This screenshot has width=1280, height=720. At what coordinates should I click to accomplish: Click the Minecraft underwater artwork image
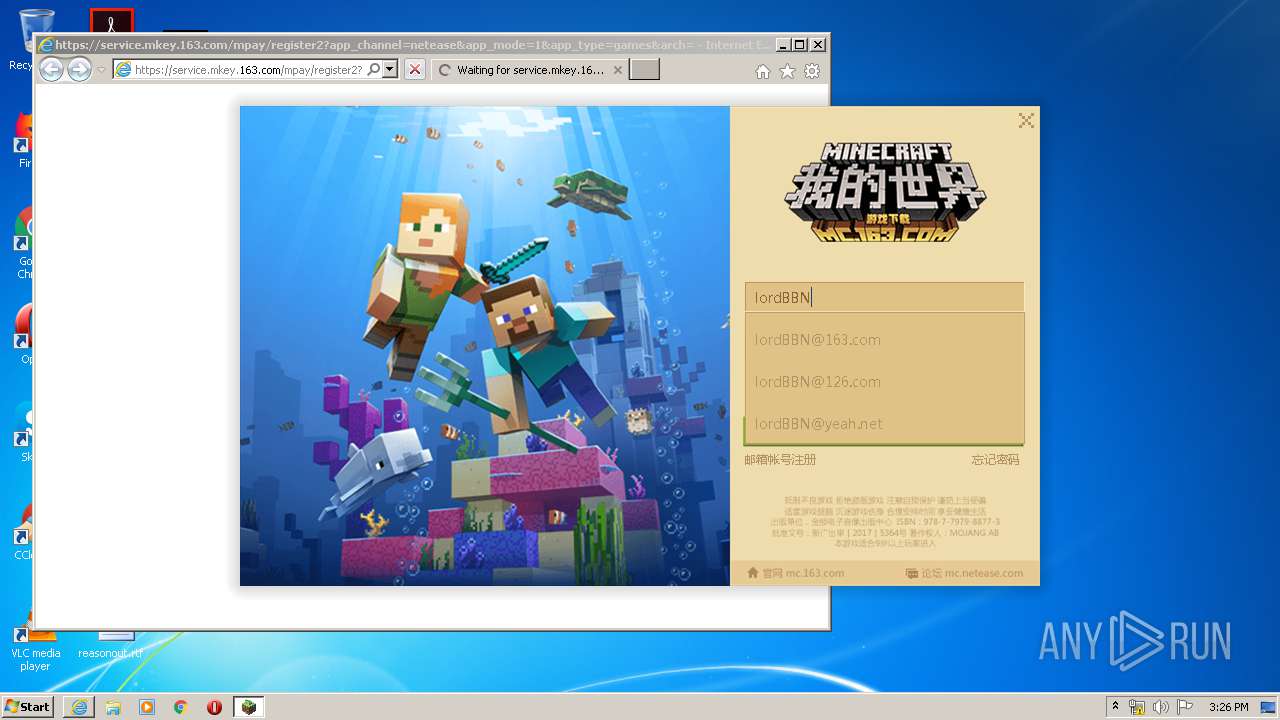[x=485, y=346]
